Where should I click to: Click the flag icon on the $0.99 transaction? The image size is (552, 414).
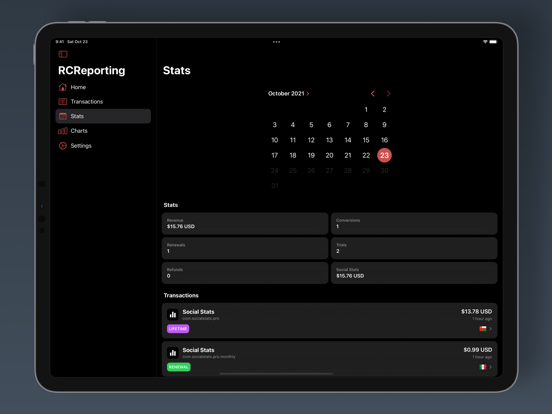(x=483, y=367)
